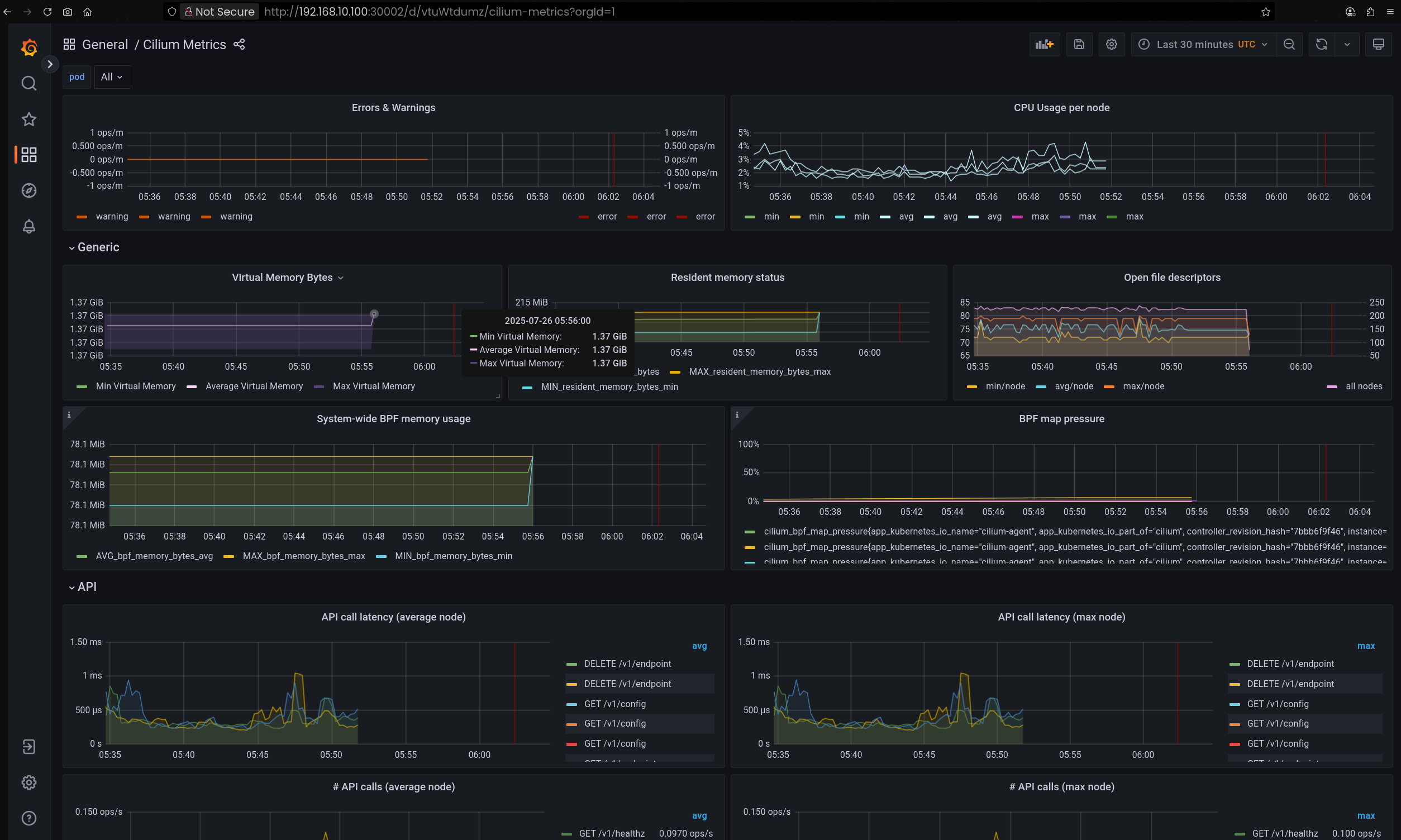Image resolution: width=1401 pixels, height=840 pixels.
Task: Click the Errors & Warnings panel title
Action: click(x=393, y=108)
